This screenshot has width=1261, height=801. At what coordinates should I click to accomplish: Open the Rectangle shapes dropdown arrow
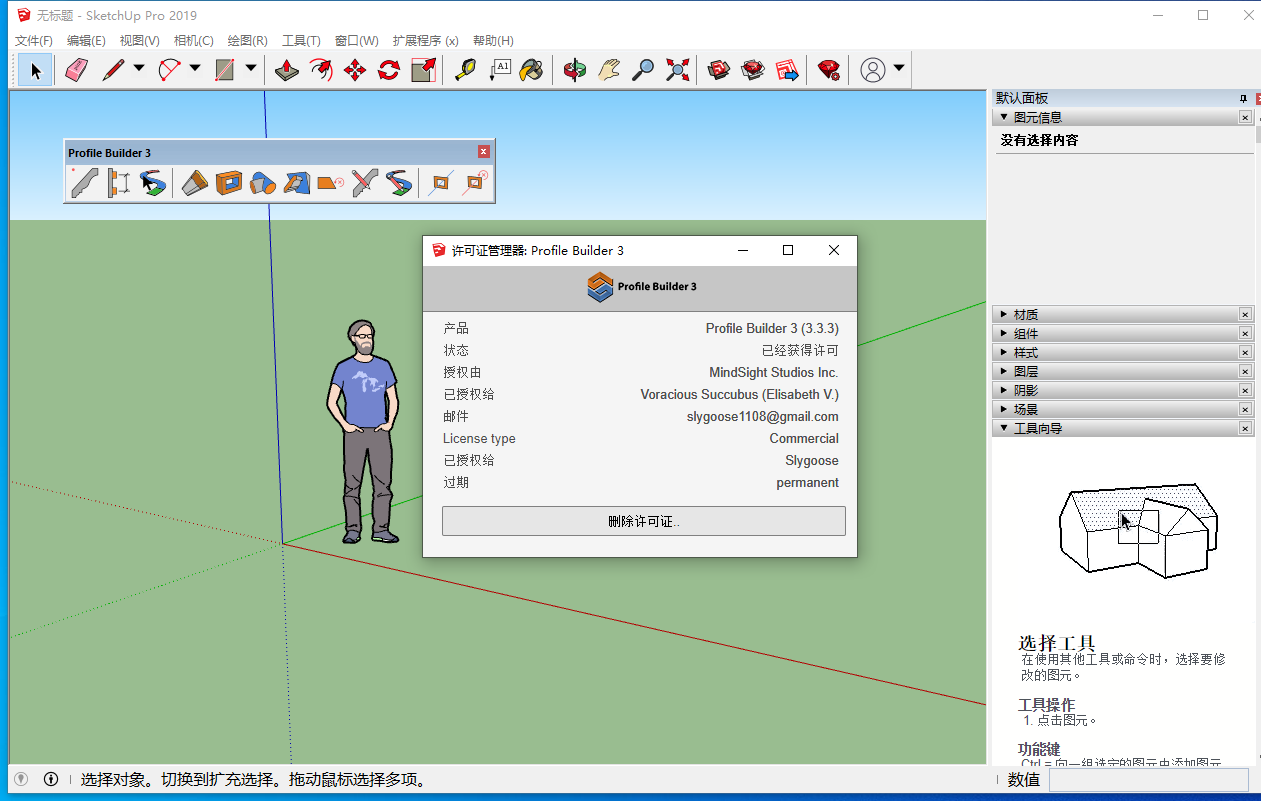pos(251,69)
